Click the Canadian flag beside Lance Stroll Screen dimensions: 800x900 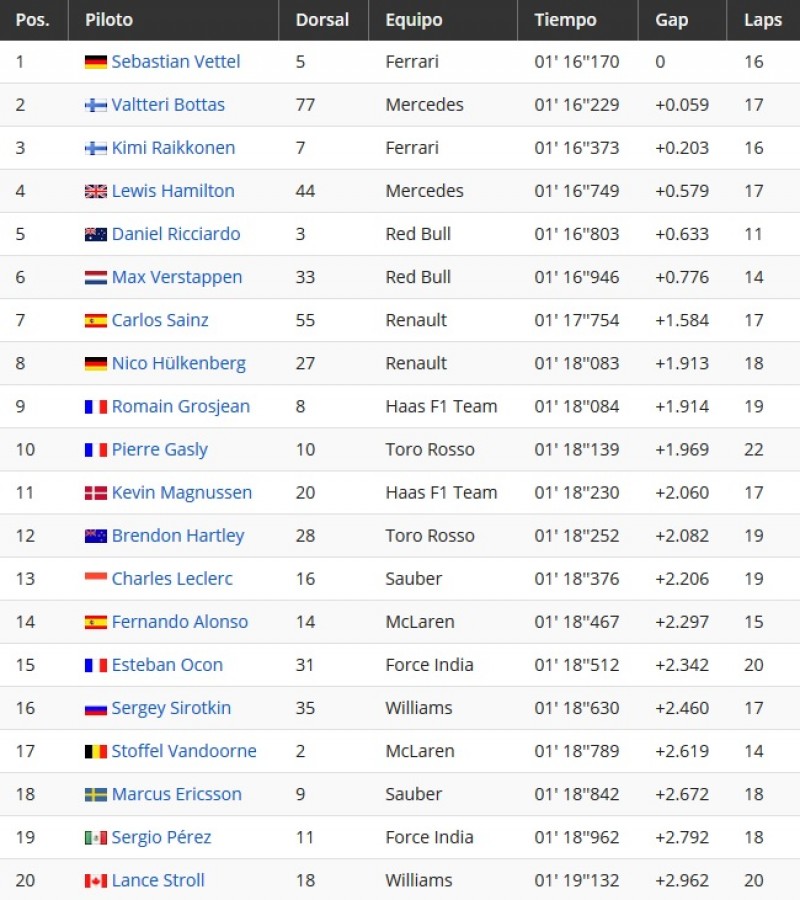(x=96, y=880)
